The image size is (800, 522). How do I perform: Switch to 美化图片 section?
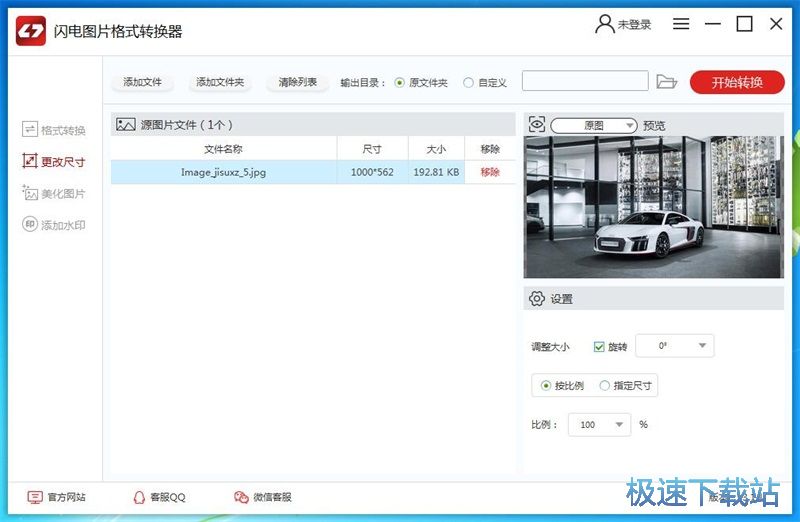click(54, 193)
